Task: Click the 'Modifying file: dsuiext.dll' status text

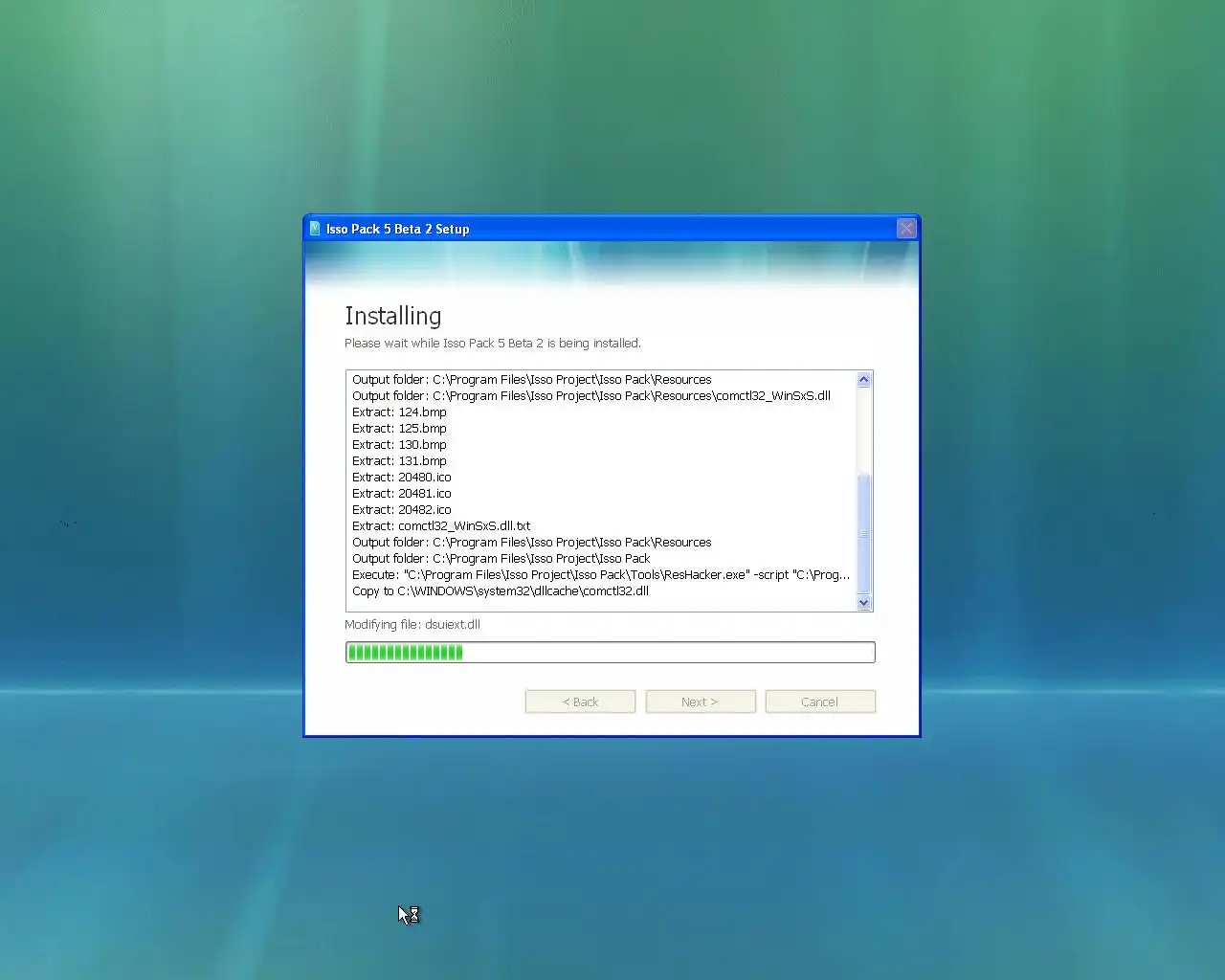Action: (412, 625)
